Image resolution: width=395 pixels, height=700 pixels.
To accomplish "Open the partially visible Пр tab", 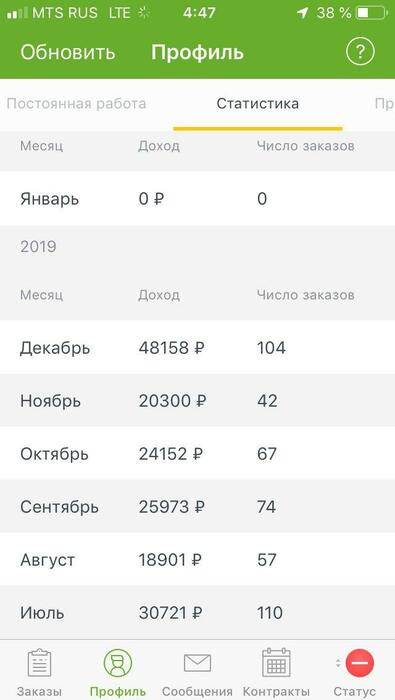I will click(x=384, y=104).
